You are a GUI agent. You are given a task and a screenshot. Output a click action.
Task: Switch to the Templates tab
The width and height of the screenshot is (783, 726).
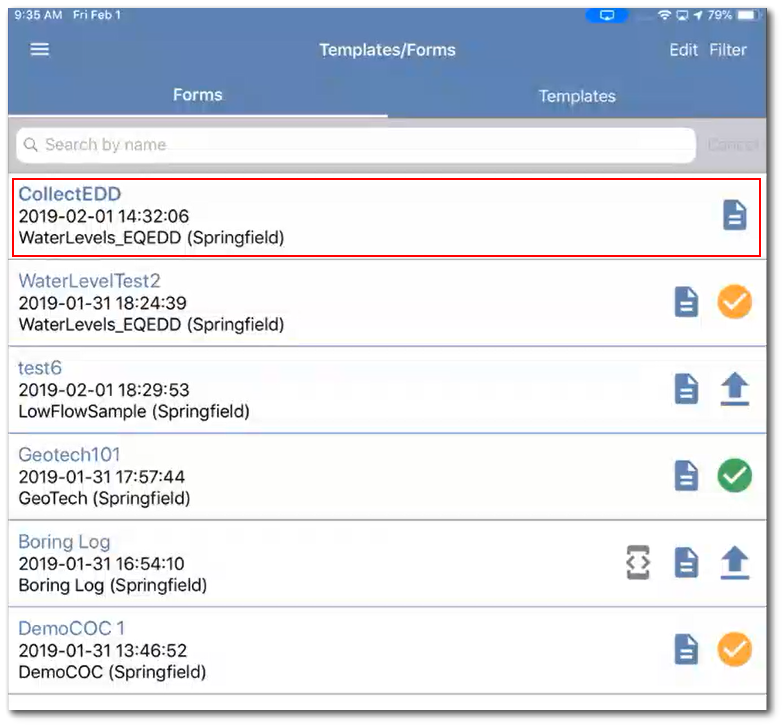(x=577, y=96)
